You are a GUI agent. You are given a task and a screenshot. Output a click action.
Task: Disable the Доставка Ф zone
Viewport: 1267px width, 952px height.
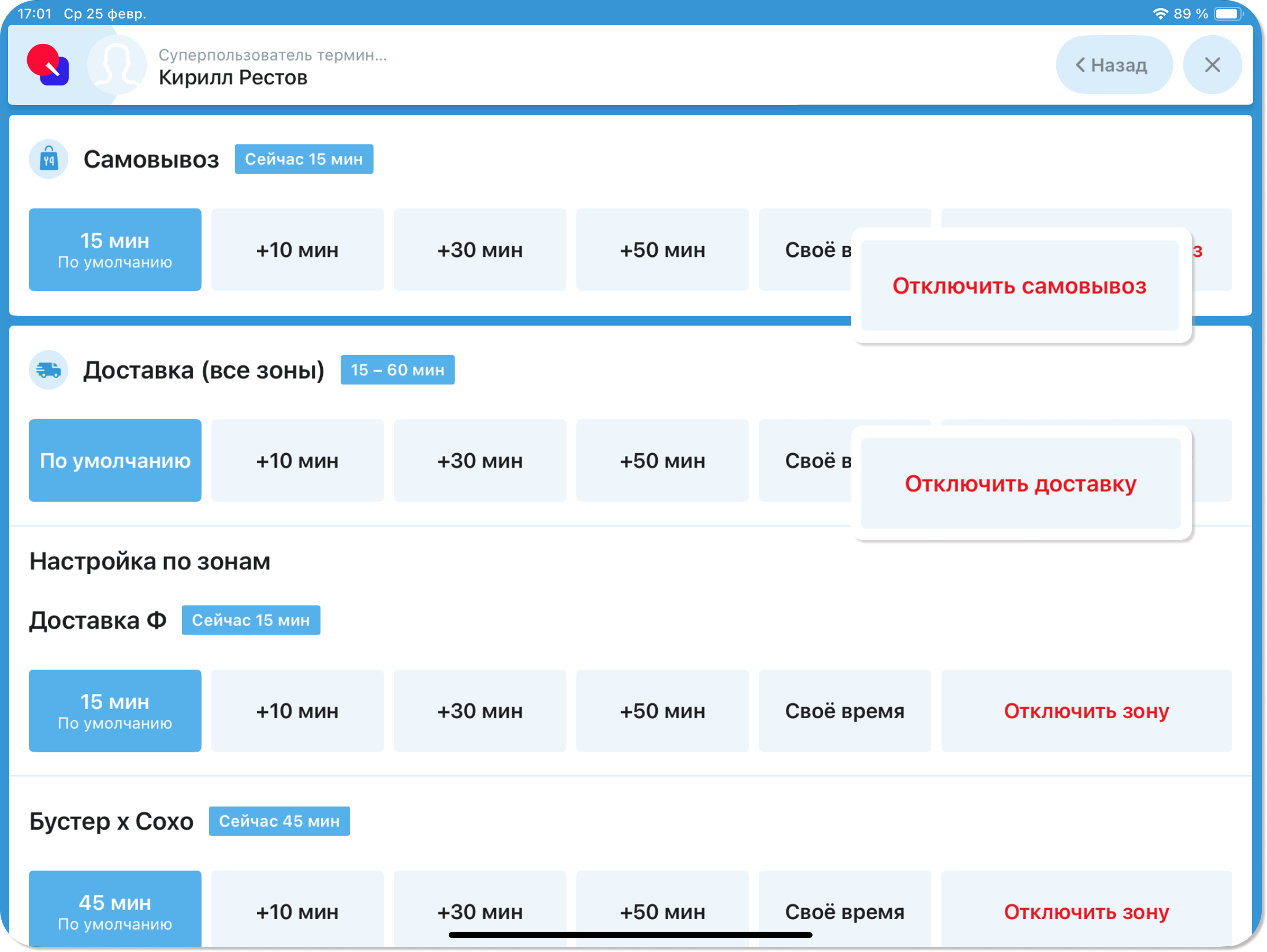pos(1086,711)
